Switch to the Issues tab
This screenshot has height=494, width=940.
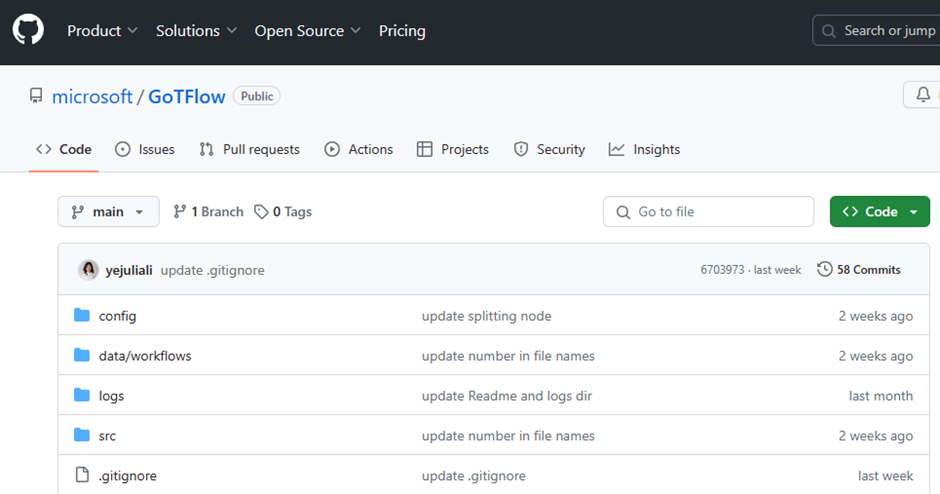(x=145, y=150)
